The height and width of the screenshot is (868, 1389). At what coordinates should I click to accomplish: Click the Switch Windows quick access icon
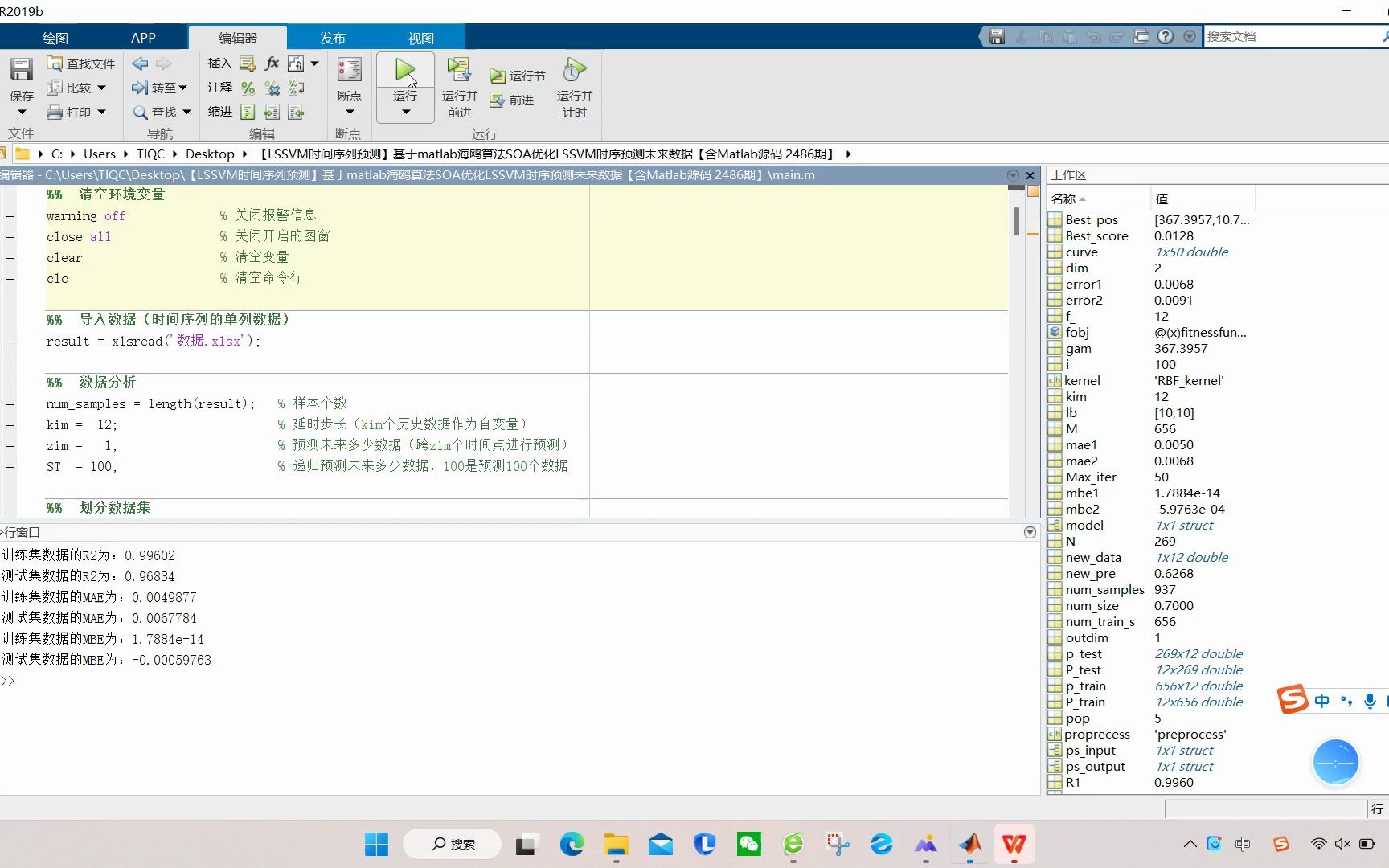coord(1141,36)
